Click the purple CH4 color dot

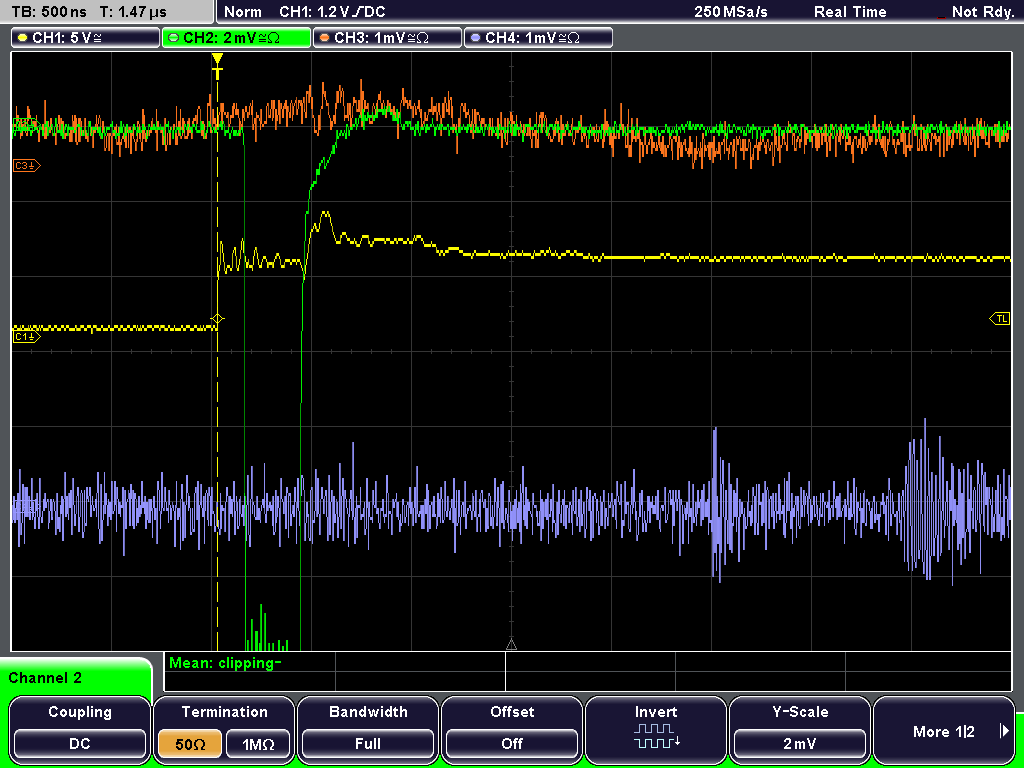point(475,38)
